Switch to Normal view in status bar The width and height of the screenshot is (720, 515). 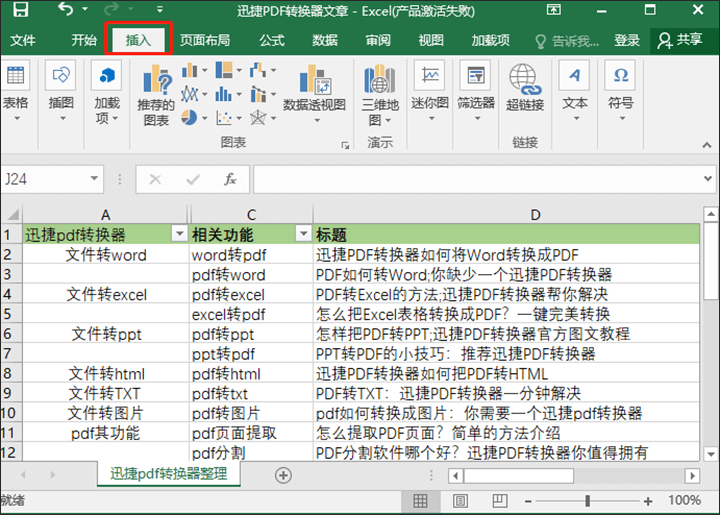point(420,501)
